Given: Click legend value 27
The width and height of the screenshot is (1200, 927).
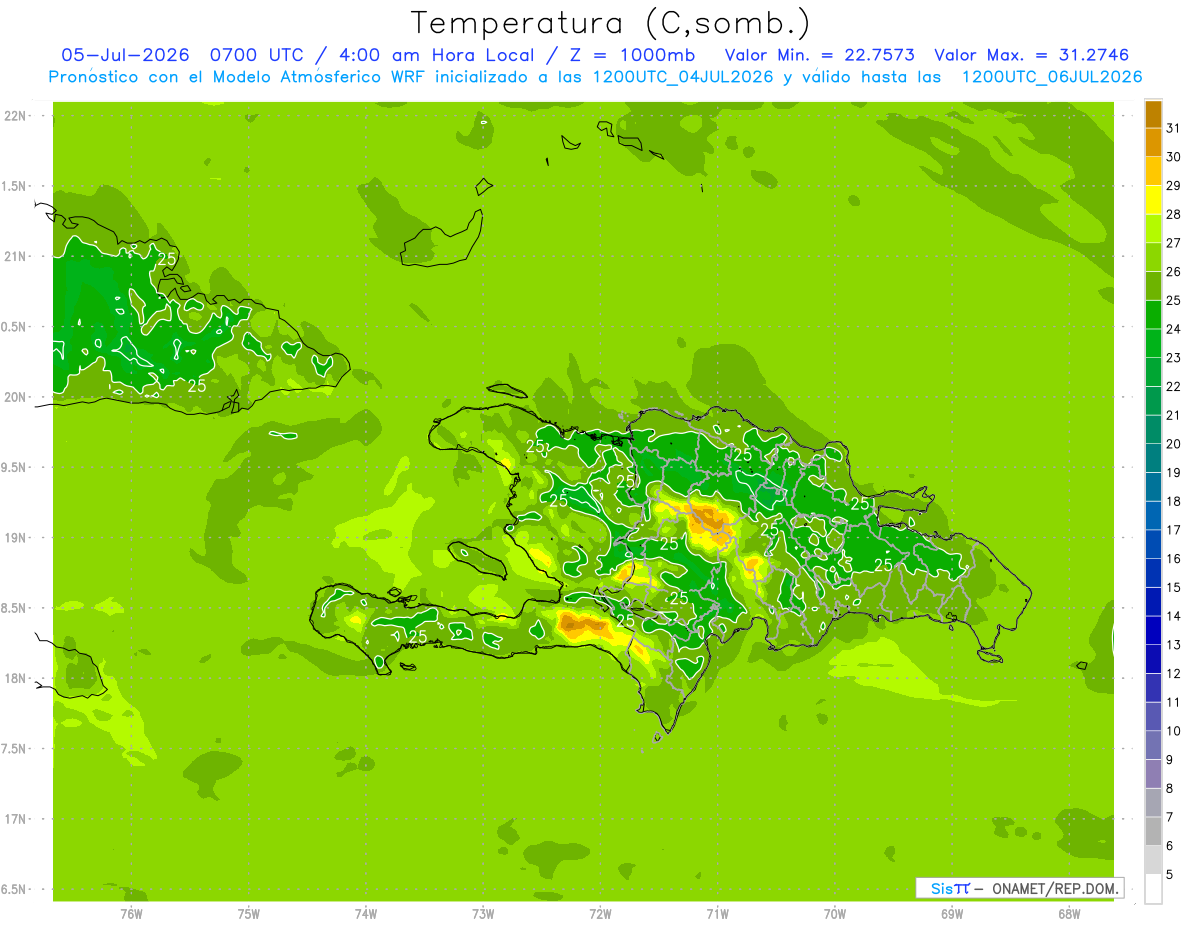Looking at the screenshot, I should tap(1173, 243).
